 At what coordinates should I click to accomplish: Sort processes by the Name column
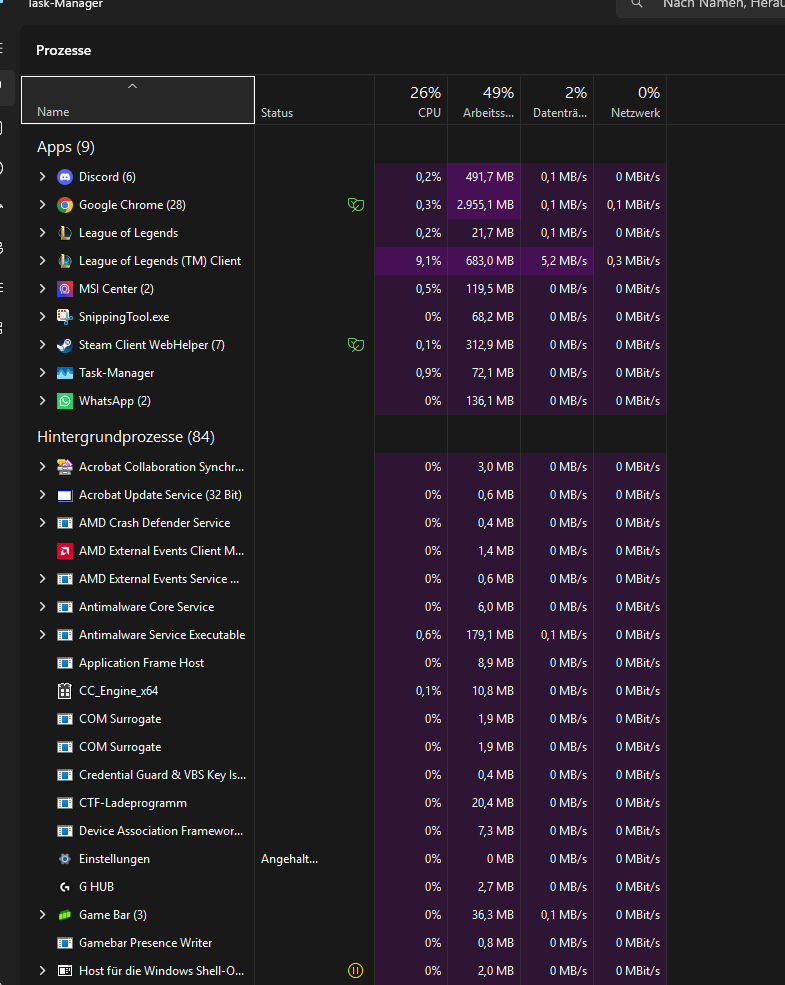(138, 101)
